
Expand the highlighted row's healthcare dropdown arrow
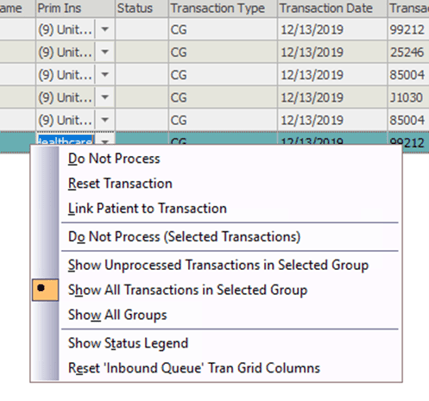[x=105, y=141]
